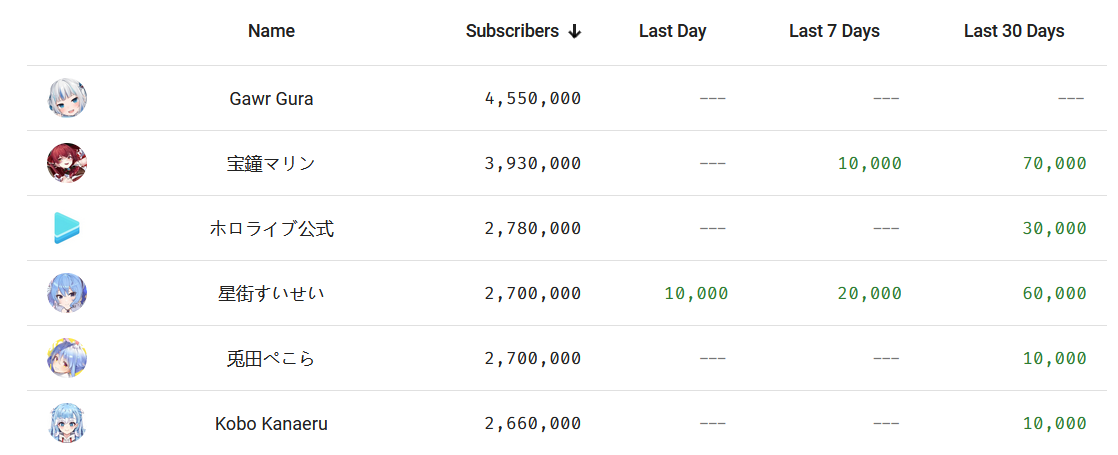Image resolution: width=1118 pixels, height=455 pixels.
Task: Sort by Last 7 Days header
Action: [834, 31]
